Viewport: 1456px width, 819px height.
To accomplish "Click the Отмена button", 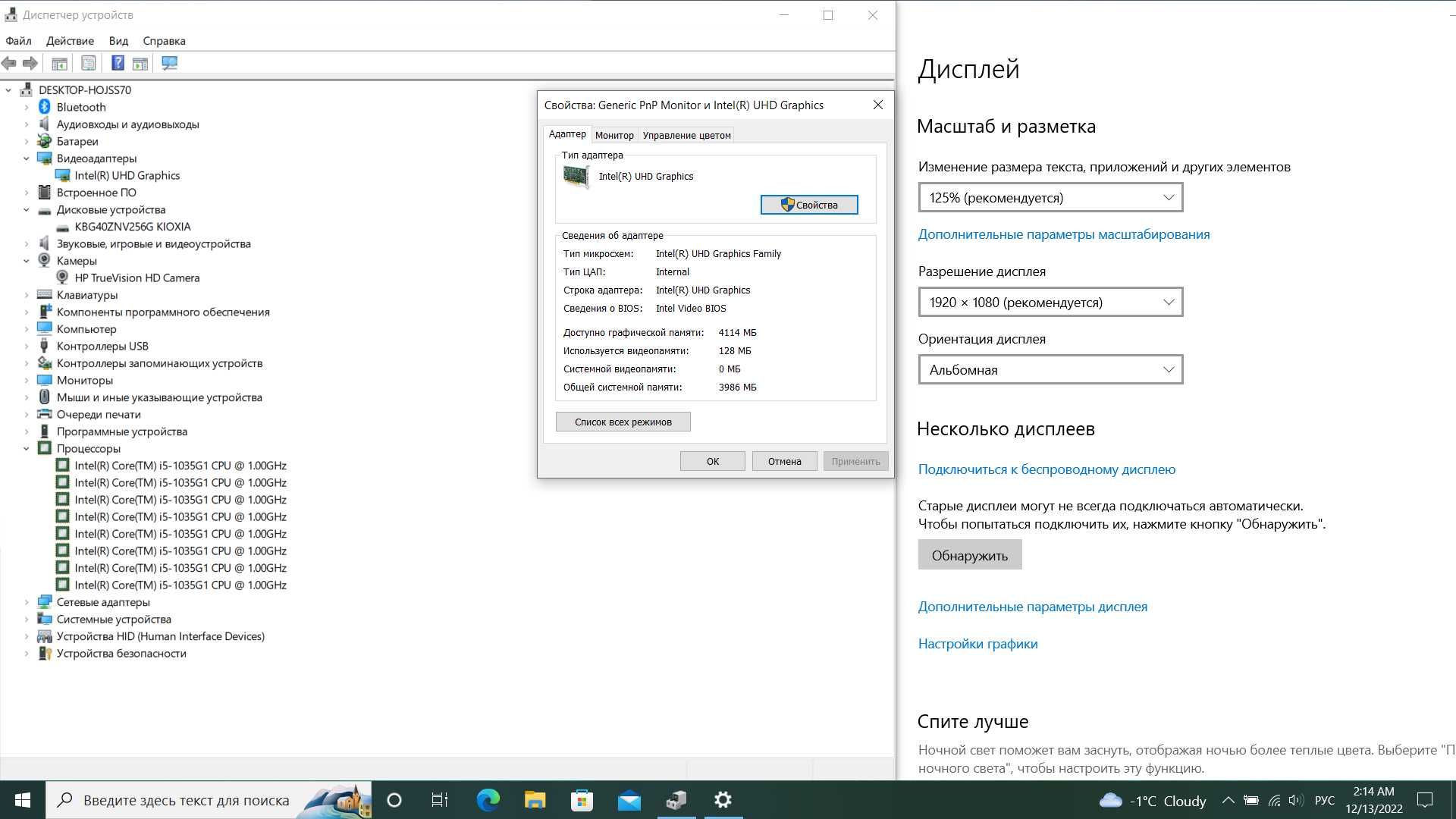I will click(x=784, y=461).
